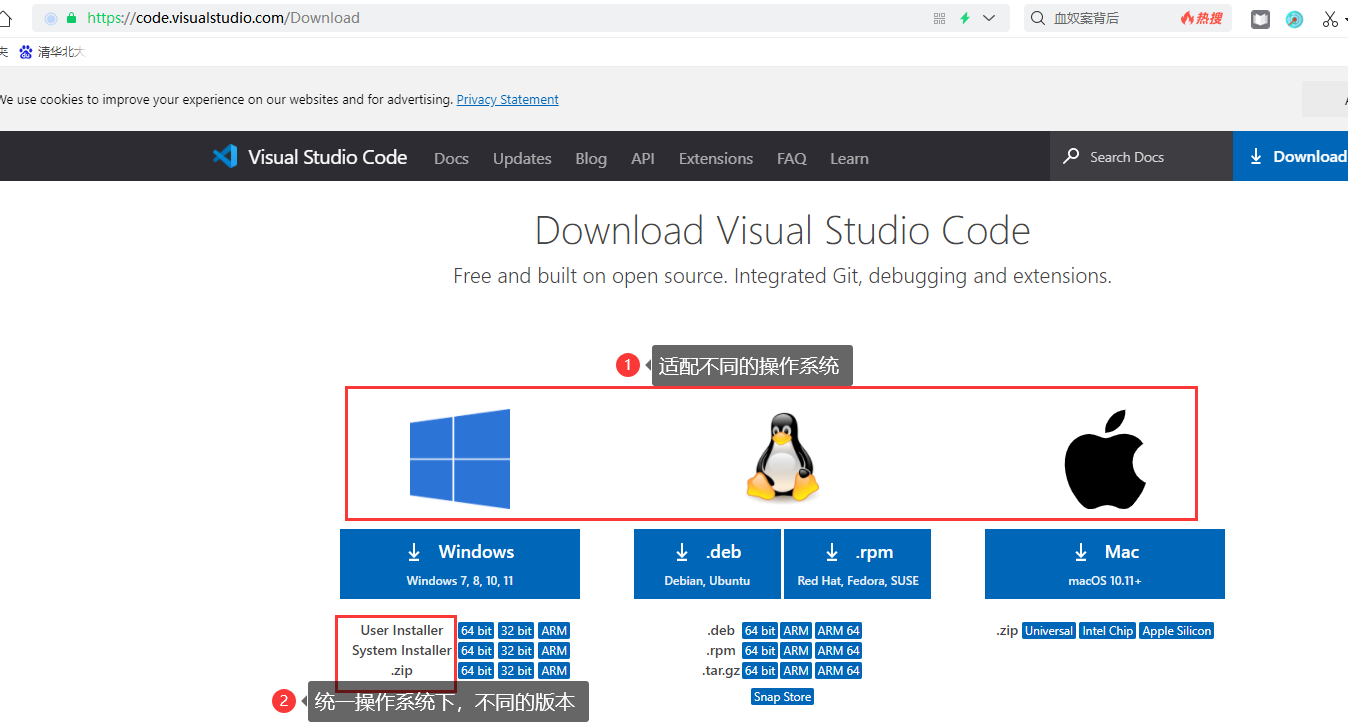This screenshot has width=1348, height=722.
Task: Select System Installer 32 bit
Action: 516,650
